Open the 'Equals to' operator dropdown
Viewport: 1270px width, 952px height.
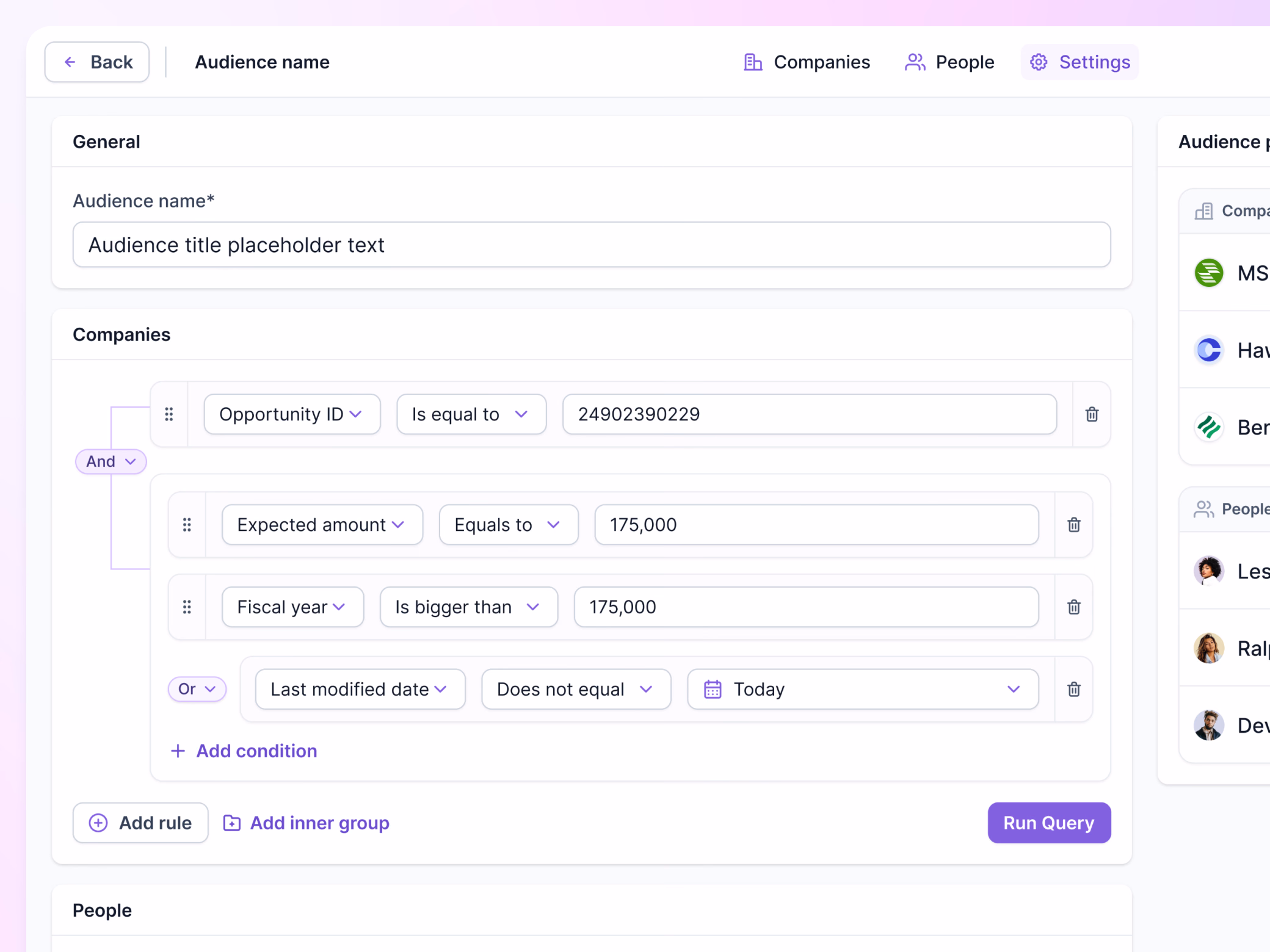(x=509, y=525)
